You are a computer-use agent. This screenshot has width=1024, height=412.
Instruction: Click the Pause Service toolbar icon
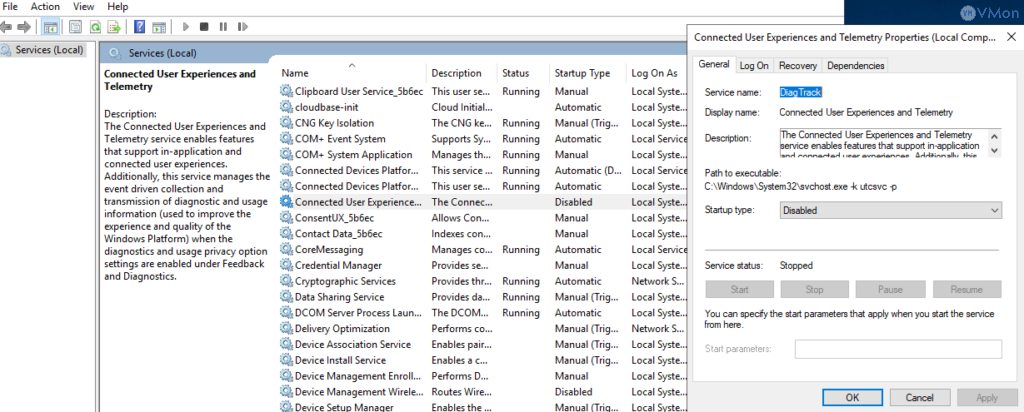(222, 26)
